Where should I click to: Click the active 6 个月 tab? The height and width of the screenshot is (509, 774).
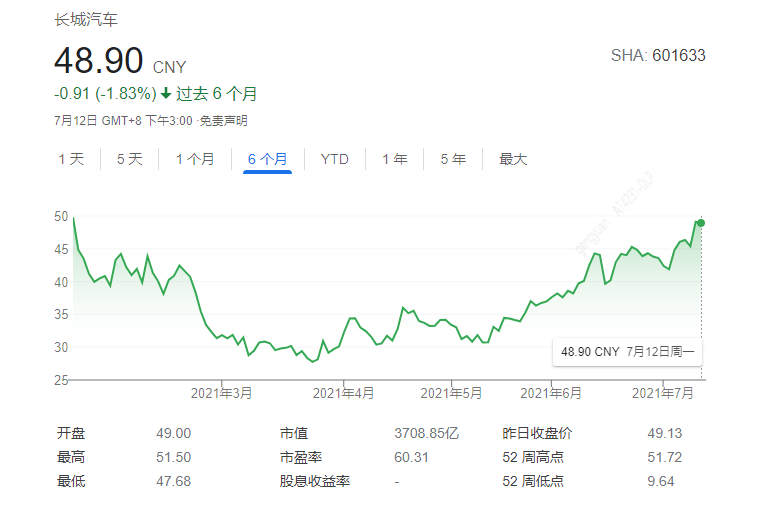point(267,159)
